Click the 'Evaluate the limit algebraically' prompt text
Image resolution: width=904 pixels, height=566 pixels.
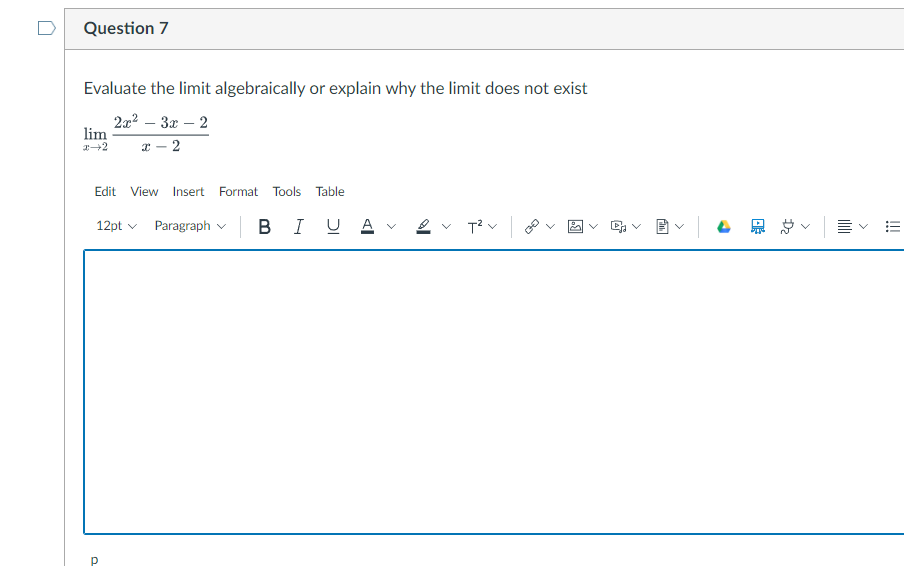[335, 88]
